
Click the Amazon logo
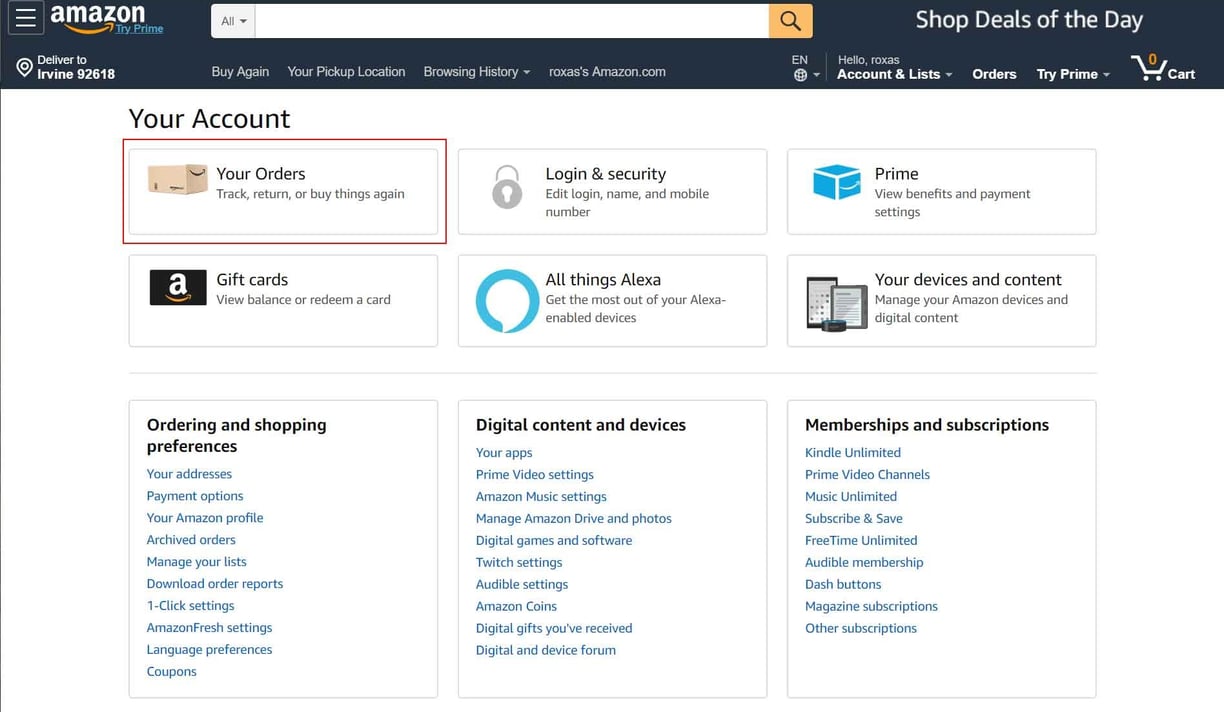97,16
